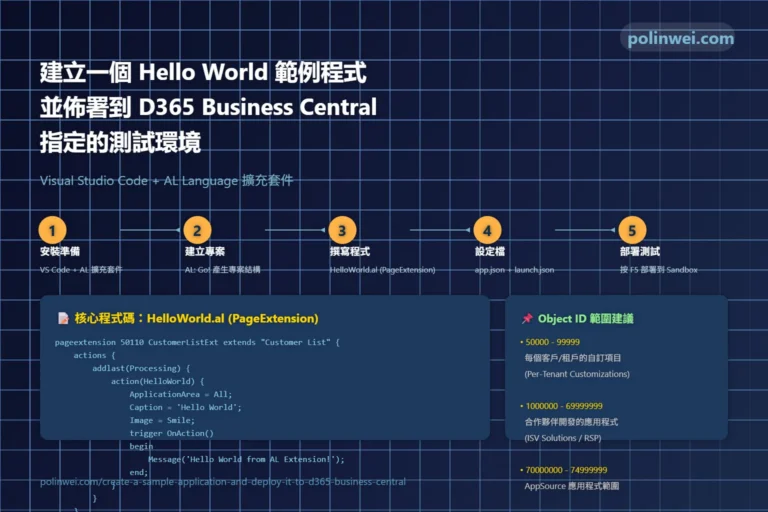This screenshot has height=512, width=768.
Task: Click the title line 建立一個 Hello World 範例程式
Action: (x=203, y=72)
